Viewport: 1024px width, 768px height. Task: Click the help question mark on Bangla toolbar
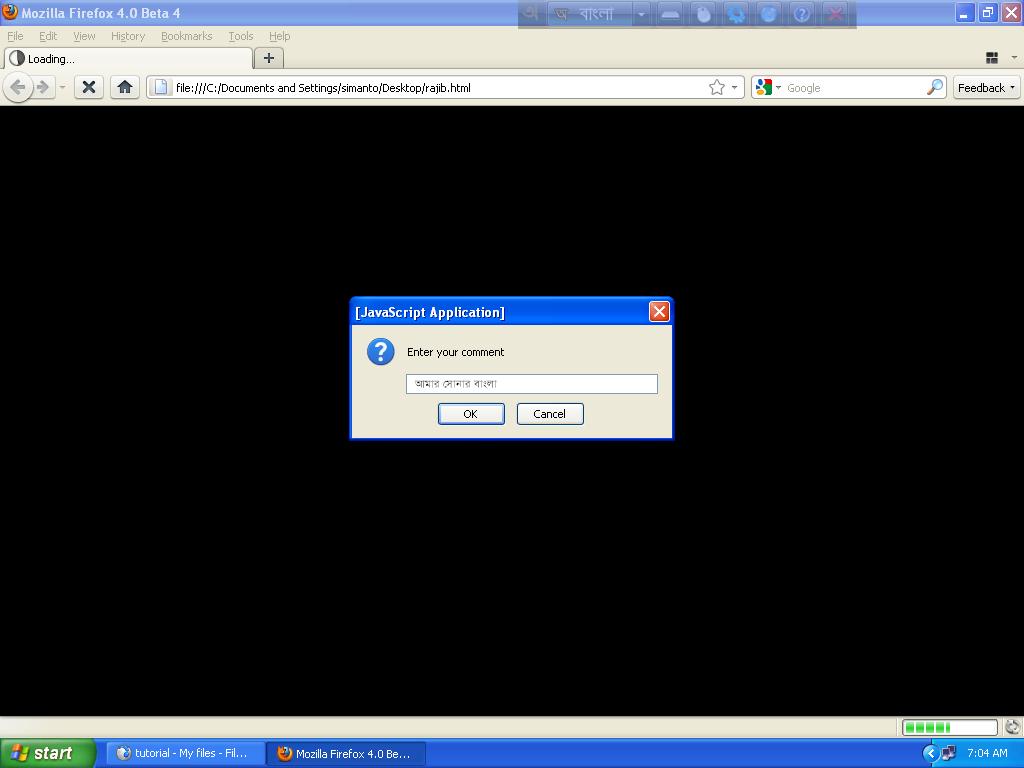(801, 14)
